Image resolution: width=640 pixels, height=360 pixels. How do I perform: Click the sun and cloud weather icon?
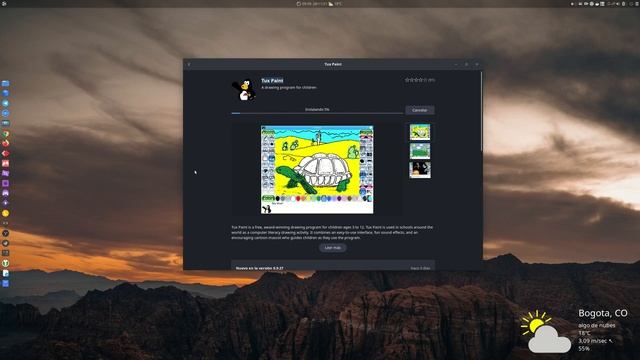[545, 331]
